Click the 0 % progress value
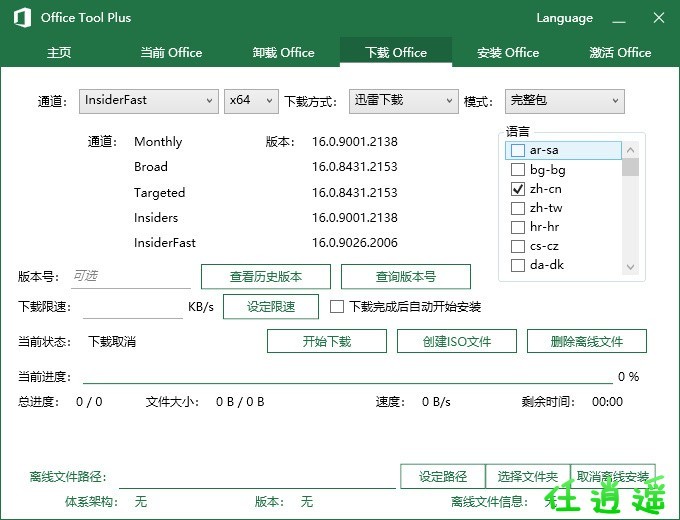The height and width of the screenshot is (520, 680). click(x=628, y=376)
